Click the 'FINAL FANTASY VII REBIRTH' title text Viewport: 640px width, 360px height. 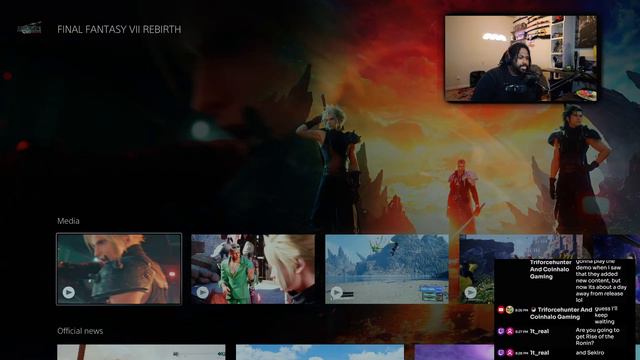[119, 29]
